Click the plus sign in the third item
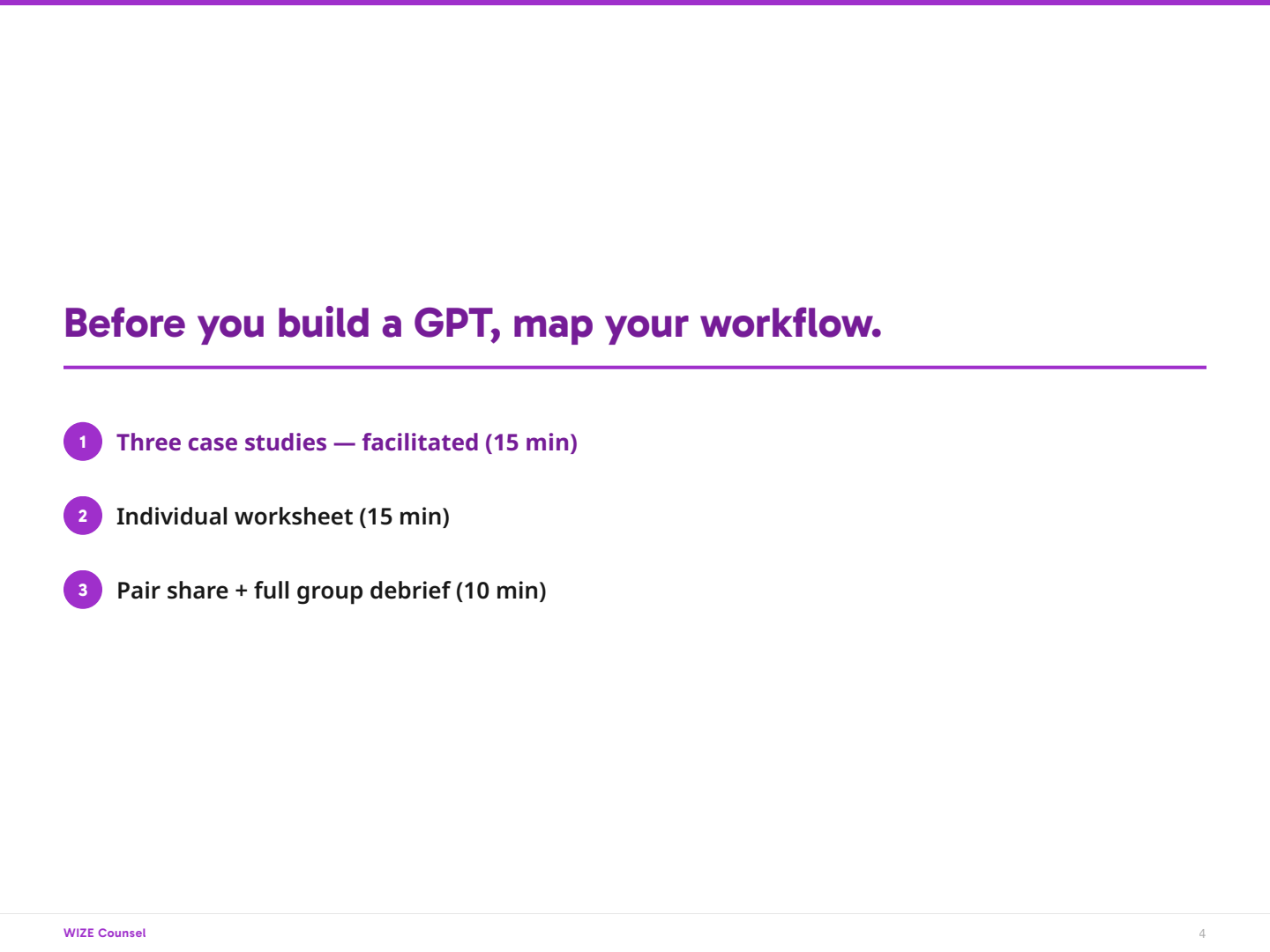 pyautogui.click(x=241, y=591)
